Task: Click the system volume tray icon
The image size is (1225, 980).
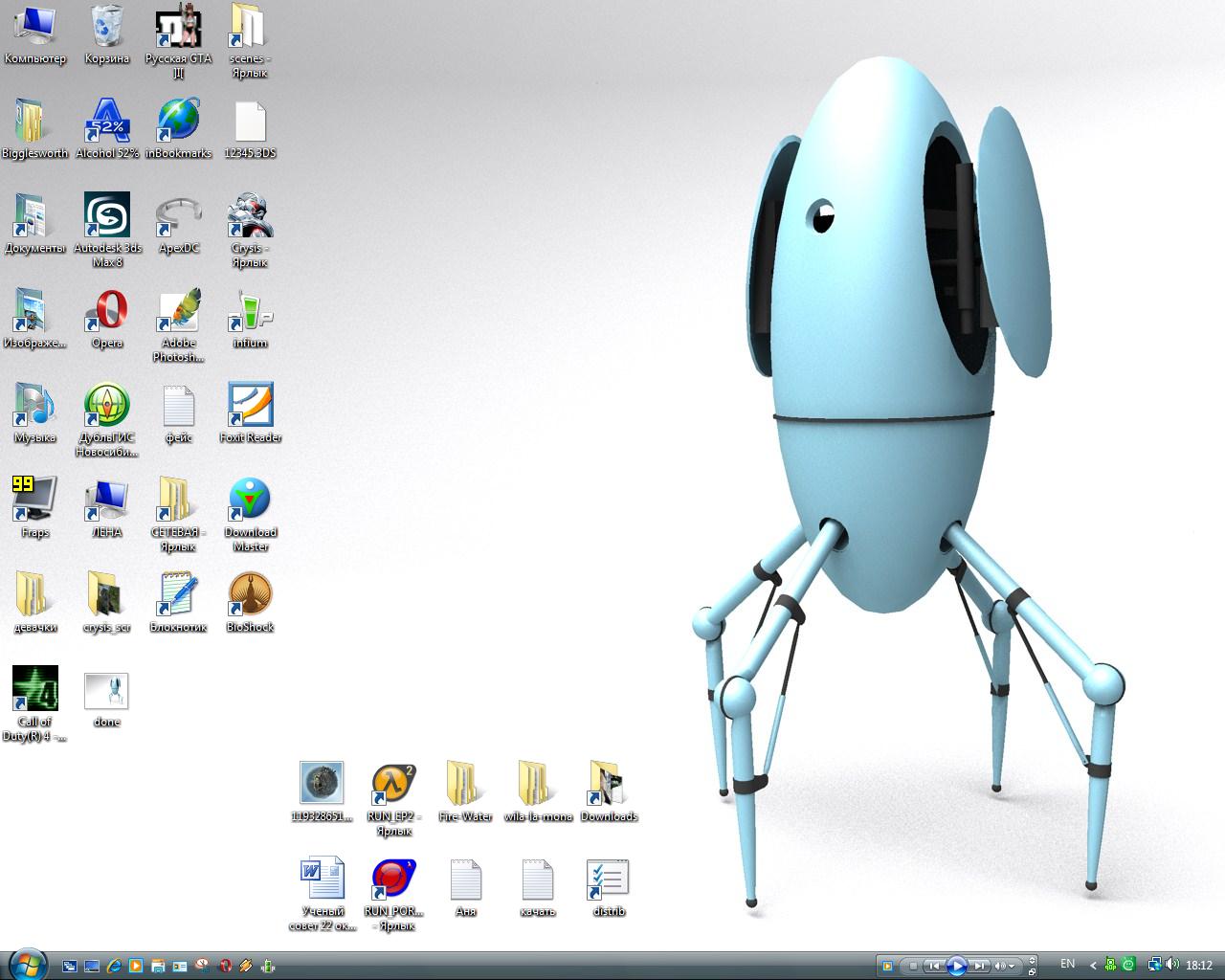Action: pos(1173,965)
